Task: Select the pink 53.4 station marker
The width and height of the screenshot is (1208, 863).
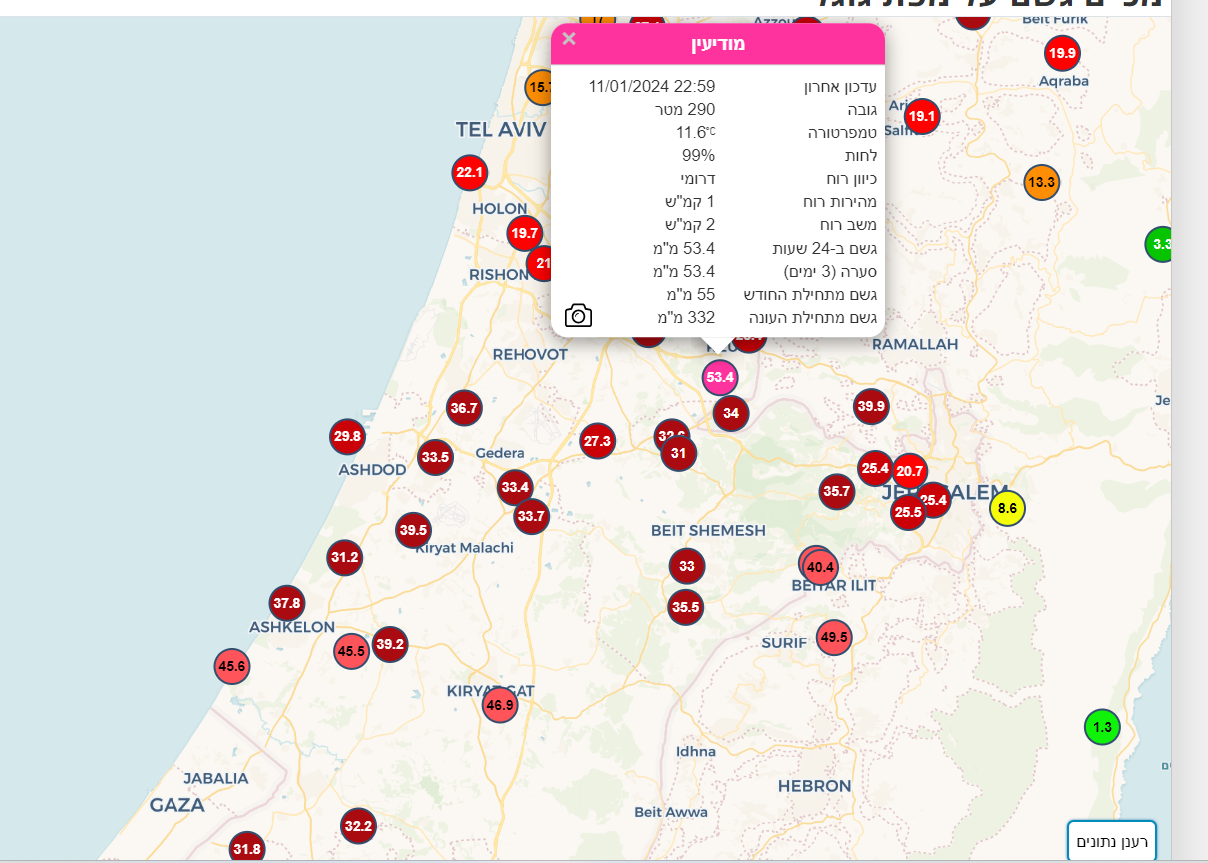Action: pos(720,377)
